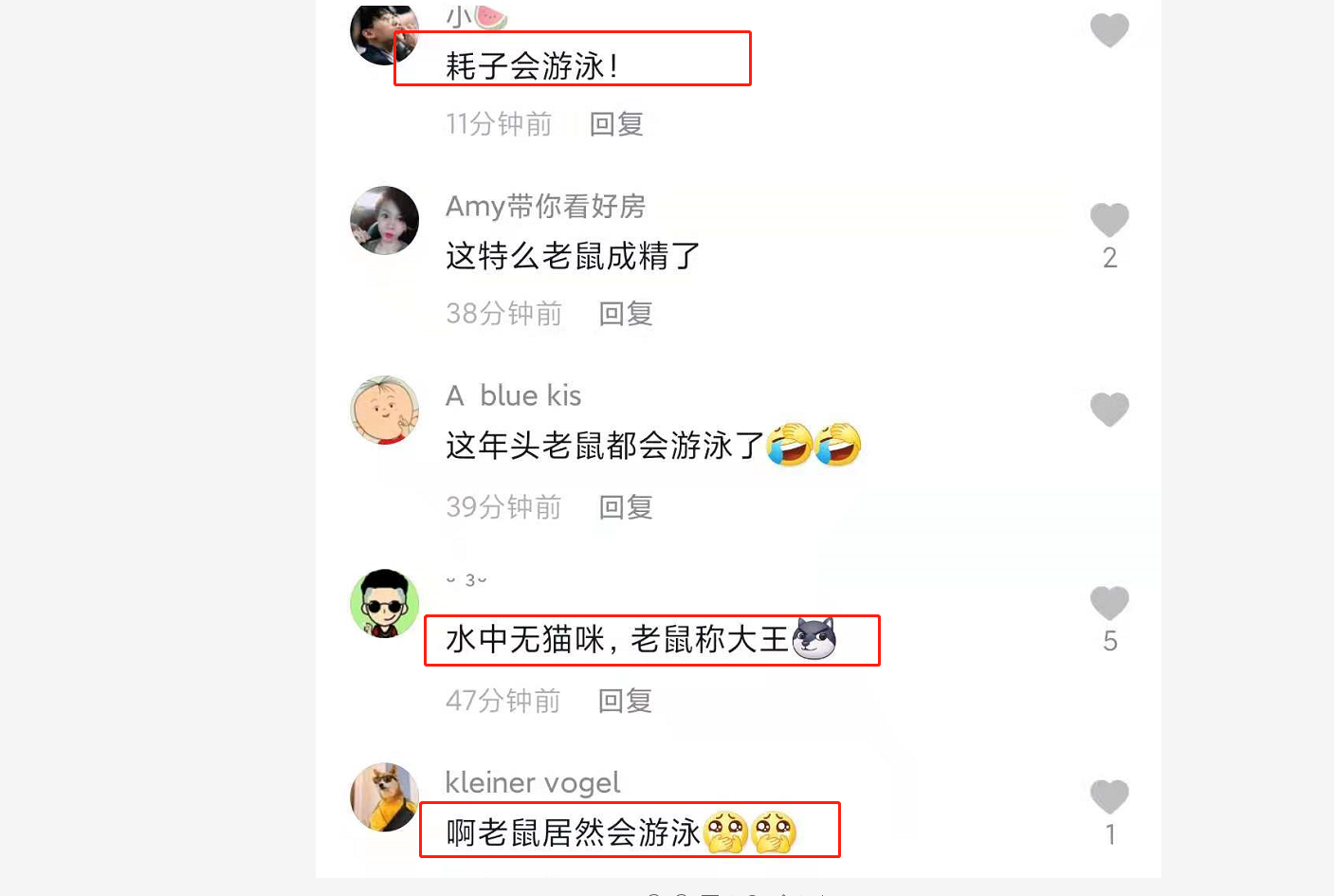Image resolution: width=1334 pixels, height=896 pixels.
Task: Reply to the 47分钟前 comment
Action: click(625, 700)
